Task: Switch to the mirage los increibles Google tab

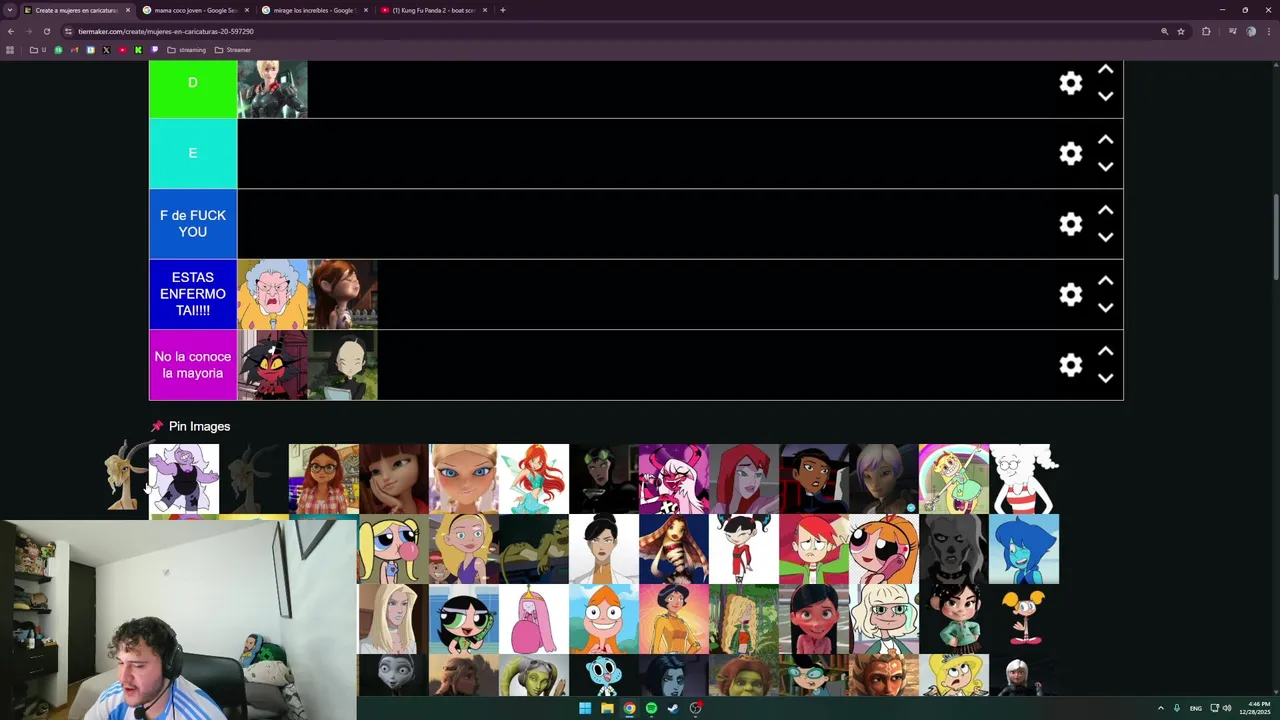Action: point(315,10)
